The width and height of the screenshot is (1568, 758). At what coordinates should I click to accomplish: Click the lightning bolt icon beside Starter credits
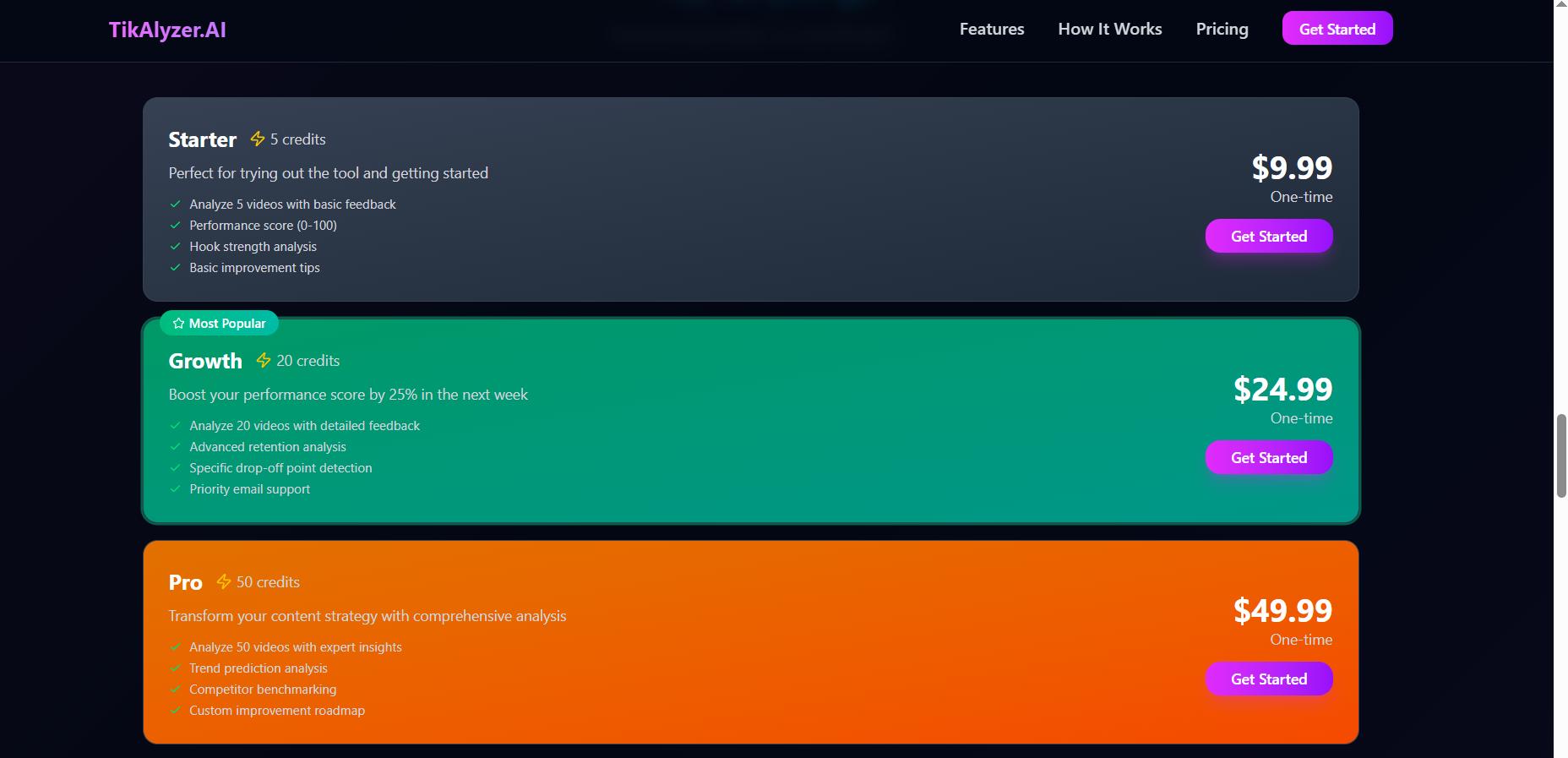point(258,139)
